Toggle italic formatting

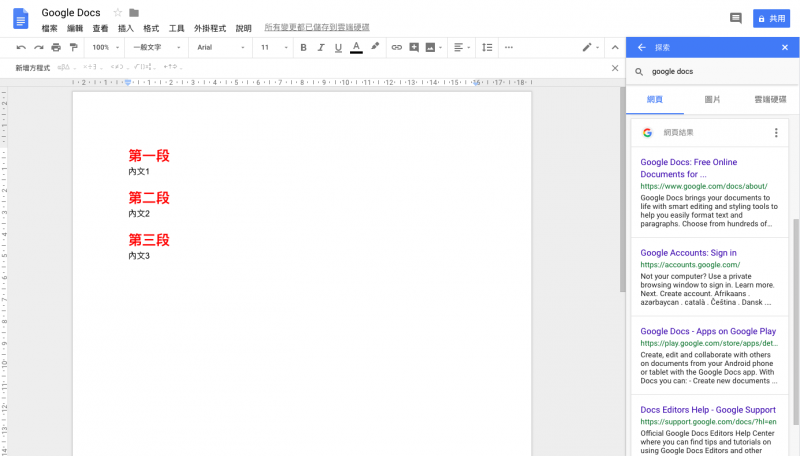tap(321, 47)
